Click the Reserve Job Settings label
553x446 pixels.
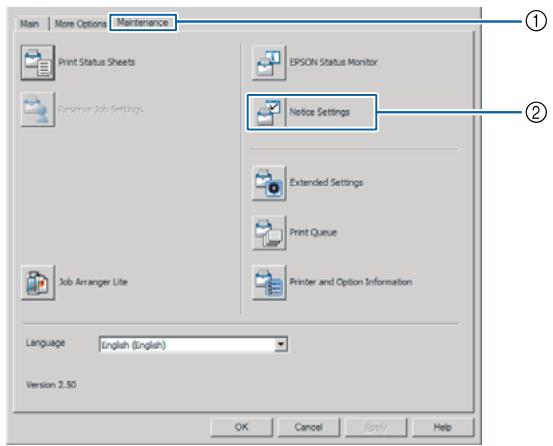point(101,109)
